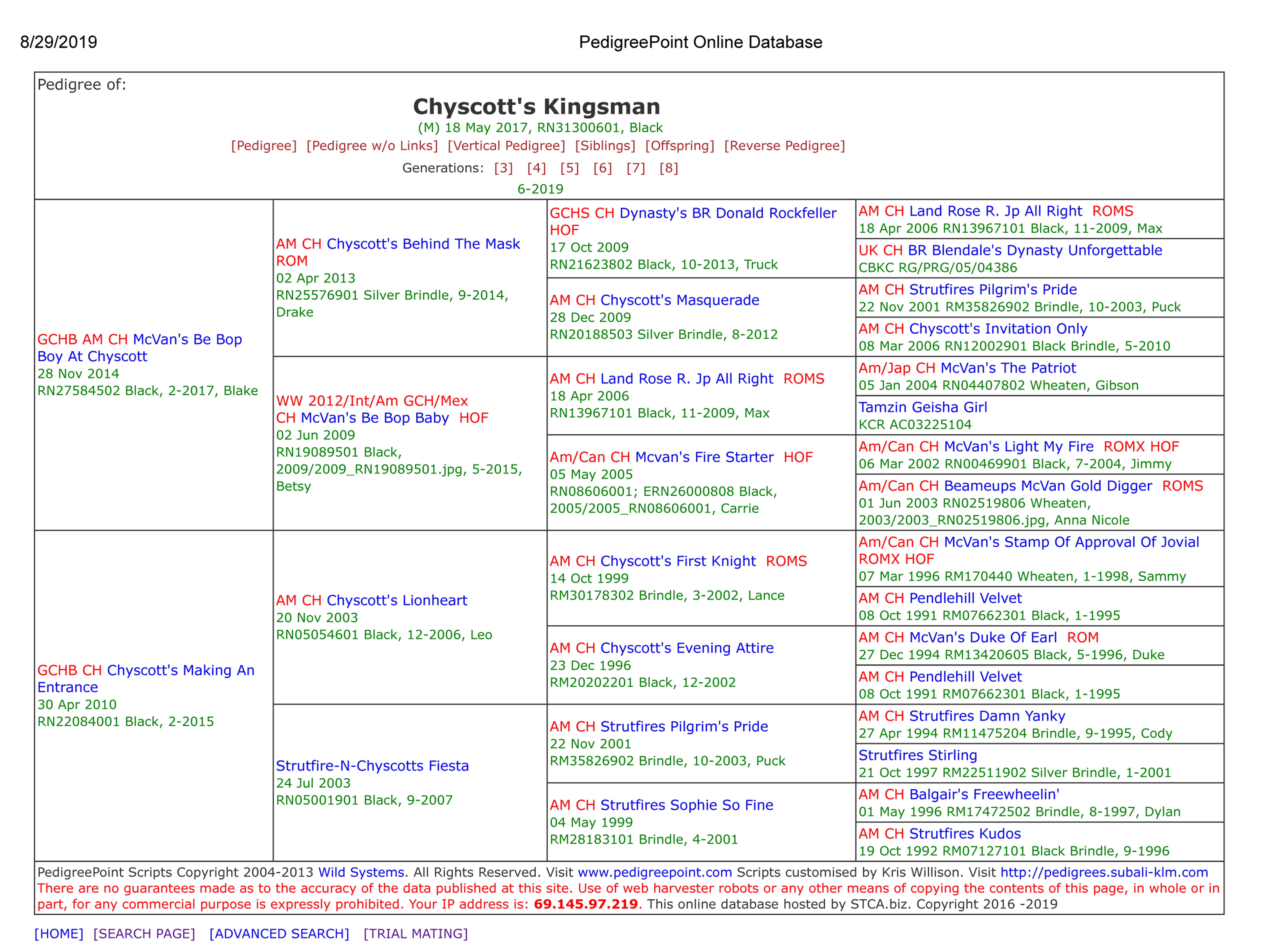Open third-generation Land Rose R. Jp All Right
This screenshot has height=952, width=1261.
point(687,379)
